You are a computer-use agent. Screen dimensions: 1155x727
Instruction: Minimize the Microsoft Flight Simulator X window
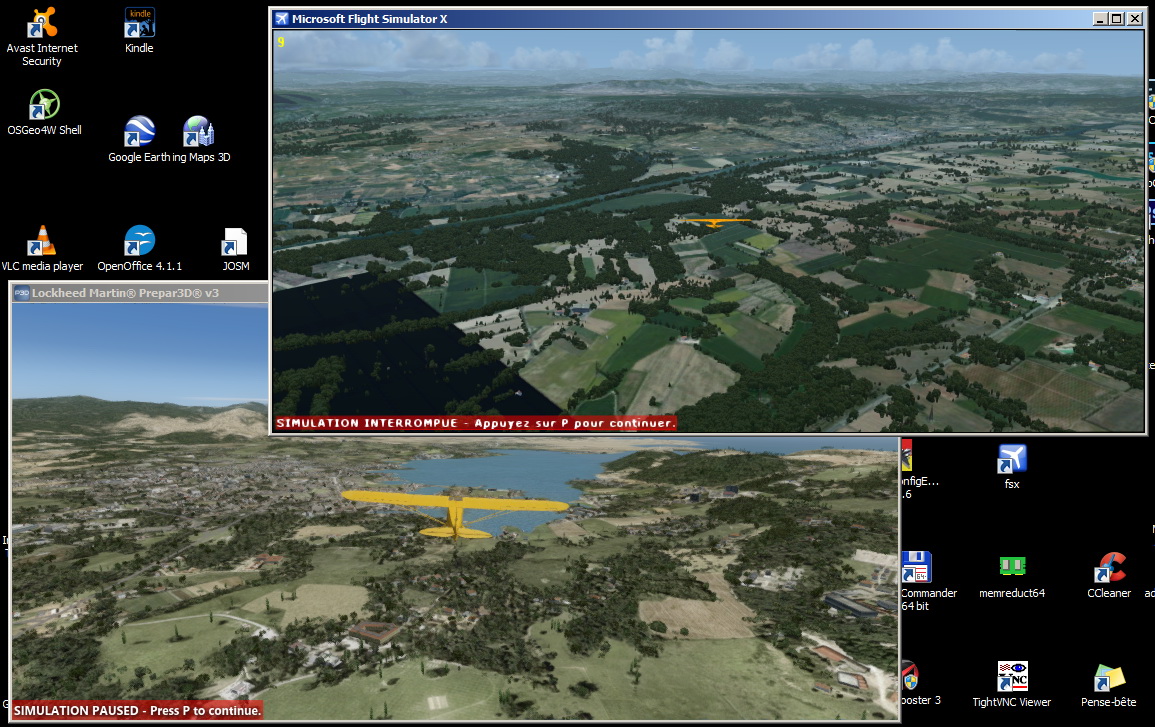[1100, 19]
